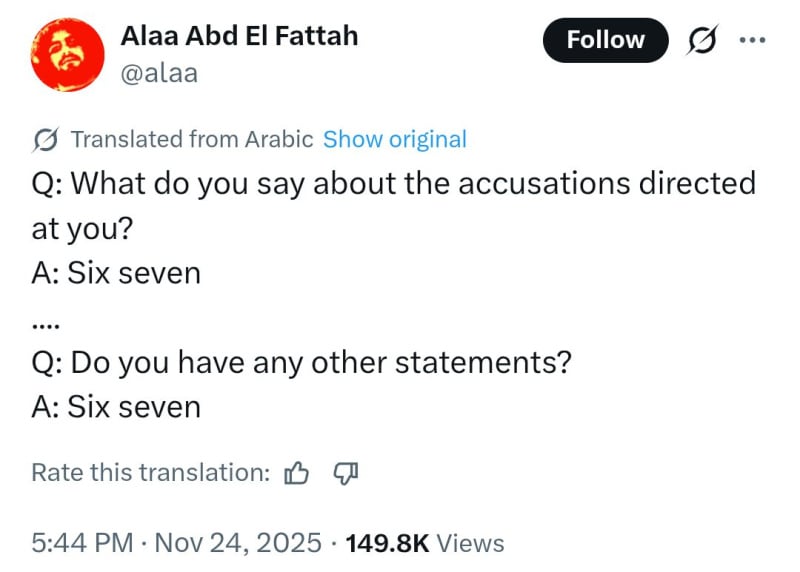
Task: Click the Nov 24, 2025 date
Action: (238, 542)
